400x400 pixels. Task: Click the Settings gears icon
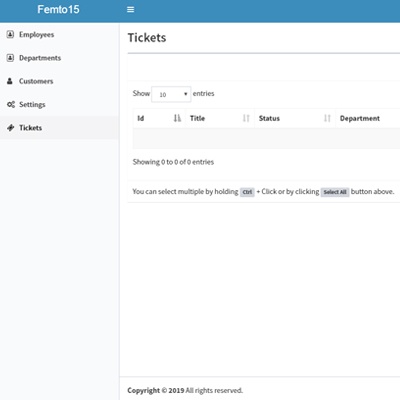click(x=11, y=104)
